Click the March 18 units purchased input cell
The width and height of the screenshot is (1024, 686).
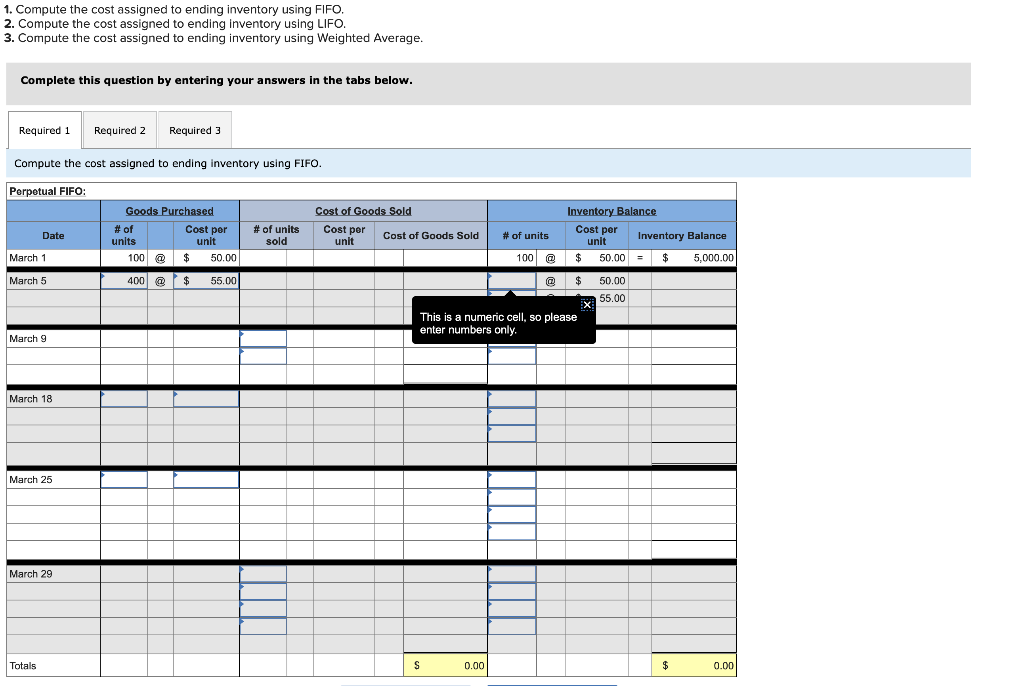pos(124,399)
